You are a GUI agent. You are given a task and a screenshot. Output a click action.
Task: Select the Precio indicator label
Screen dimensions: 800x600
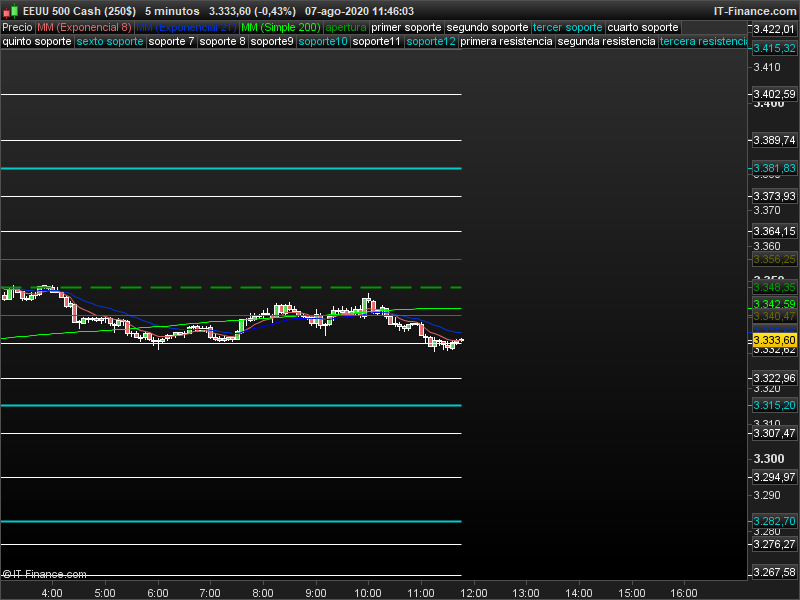17,27
